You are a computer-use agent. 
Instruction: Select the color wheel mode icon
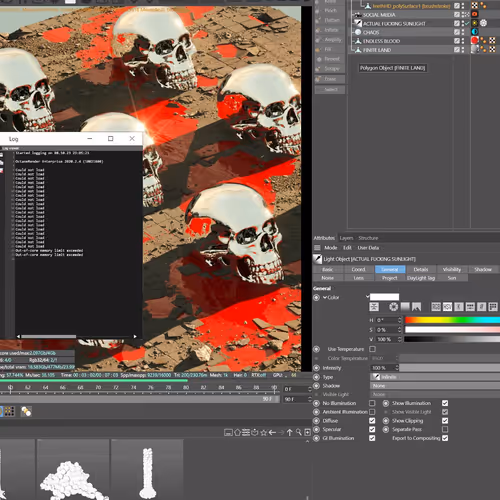(394, 307)
